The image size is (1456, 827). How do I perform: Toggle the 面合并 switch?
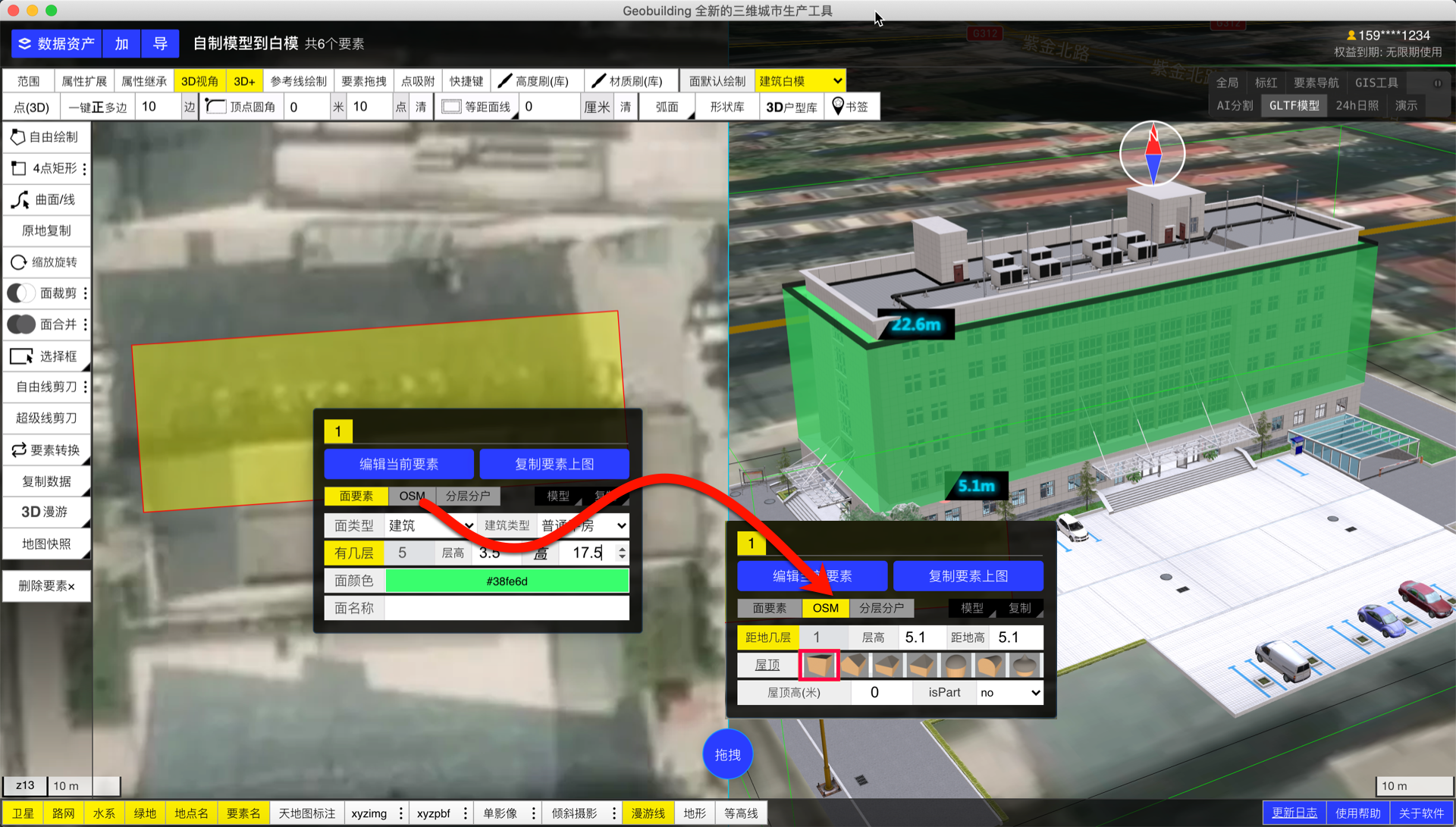pos(21,324)
